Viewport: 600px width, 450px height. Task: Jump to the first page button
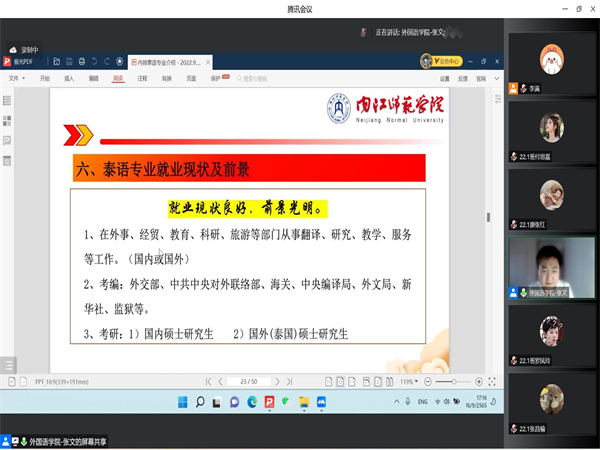207,381
